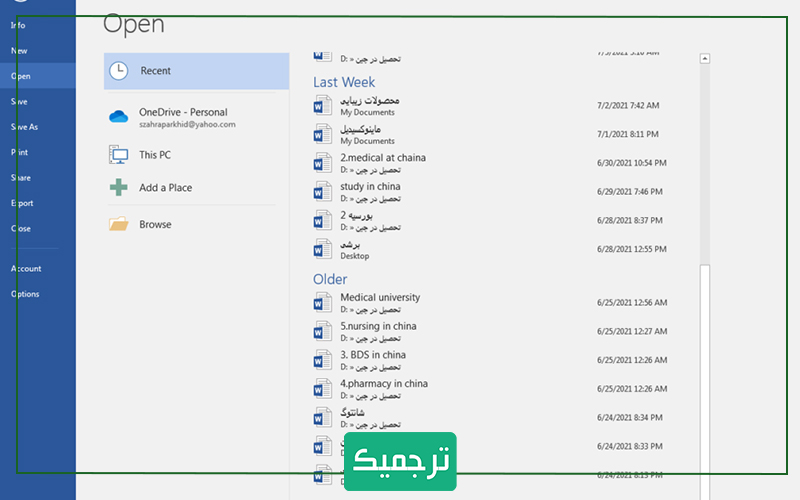Image resolution: width=800 pixels, height=500 pixels.
Task: Click the Word icon beside 3. BDS in china
Action: (322, 360)
